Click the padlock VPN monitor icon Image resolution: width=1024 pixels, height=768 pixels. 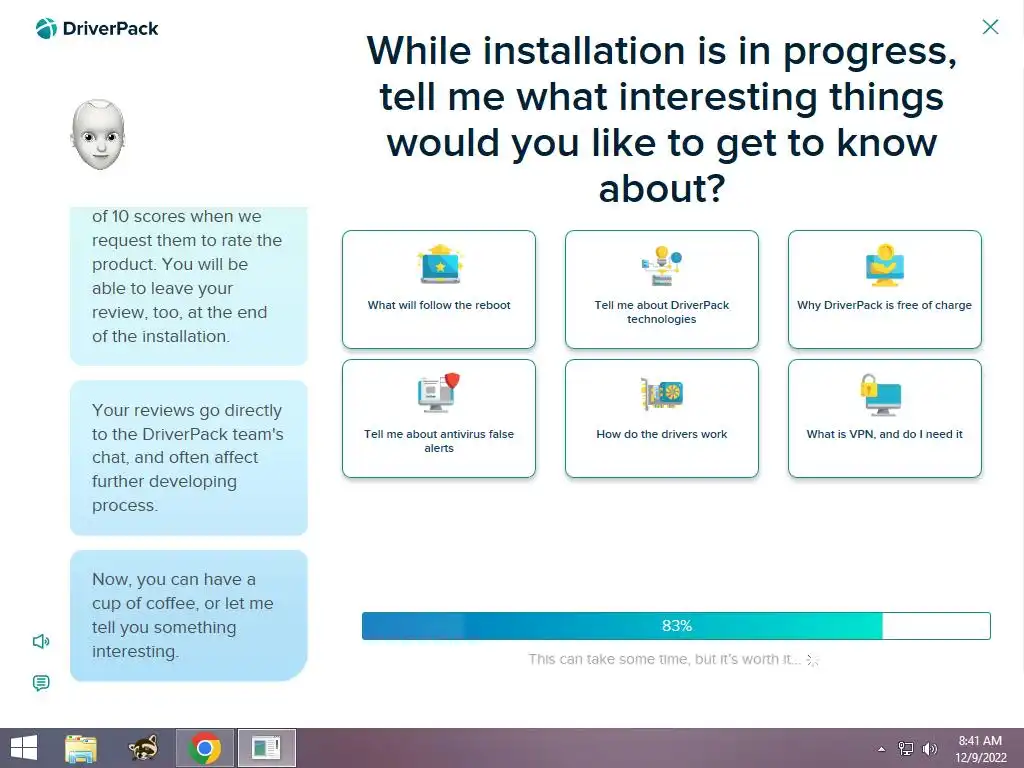pyautogui.click(x=880, y=394)
